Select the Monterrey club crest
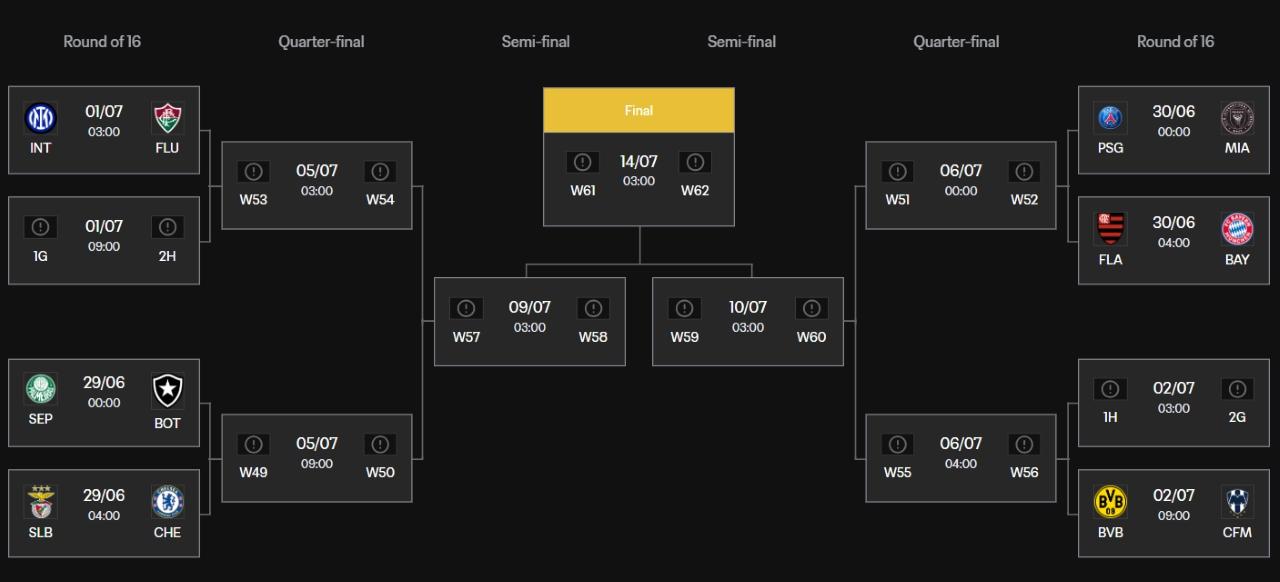The height and width of the screenshot is (582, 1280). point(1237,502)
